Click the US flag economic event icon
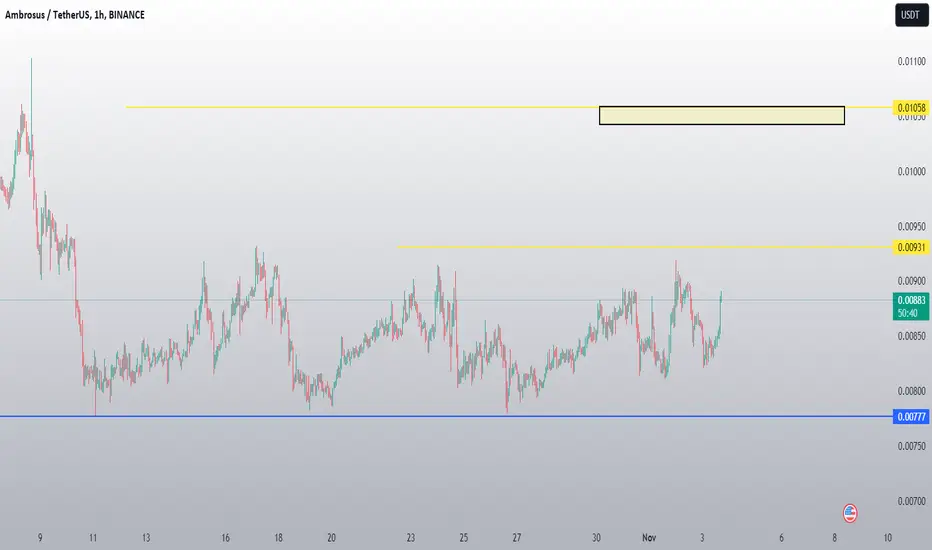Image resolution: width=932 pixels, height=550 pixels. tap(850, 513)
